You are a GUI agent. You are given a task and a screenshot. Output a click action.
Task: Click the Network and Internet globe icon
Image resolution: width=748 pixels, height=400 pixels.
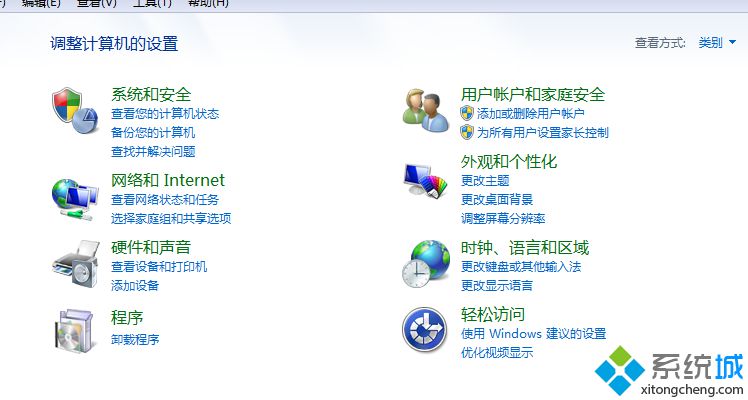(x=75, y=200)
